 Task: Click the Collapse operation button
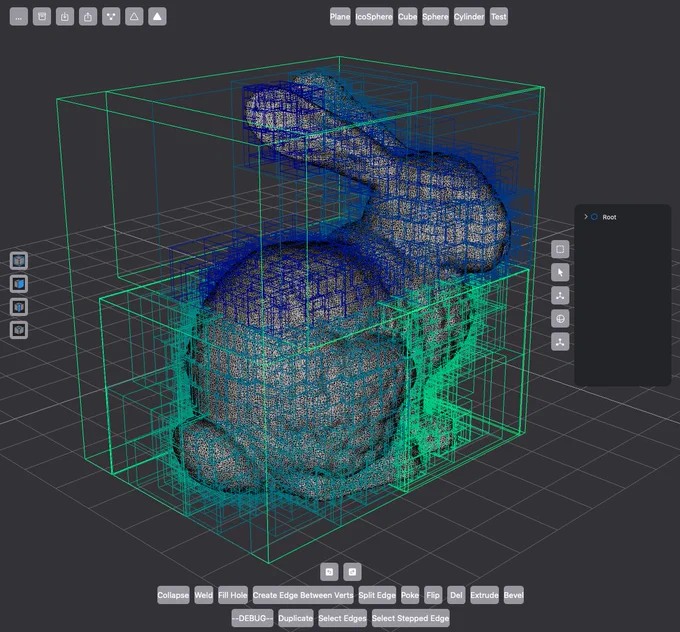[x=173, y=595]
